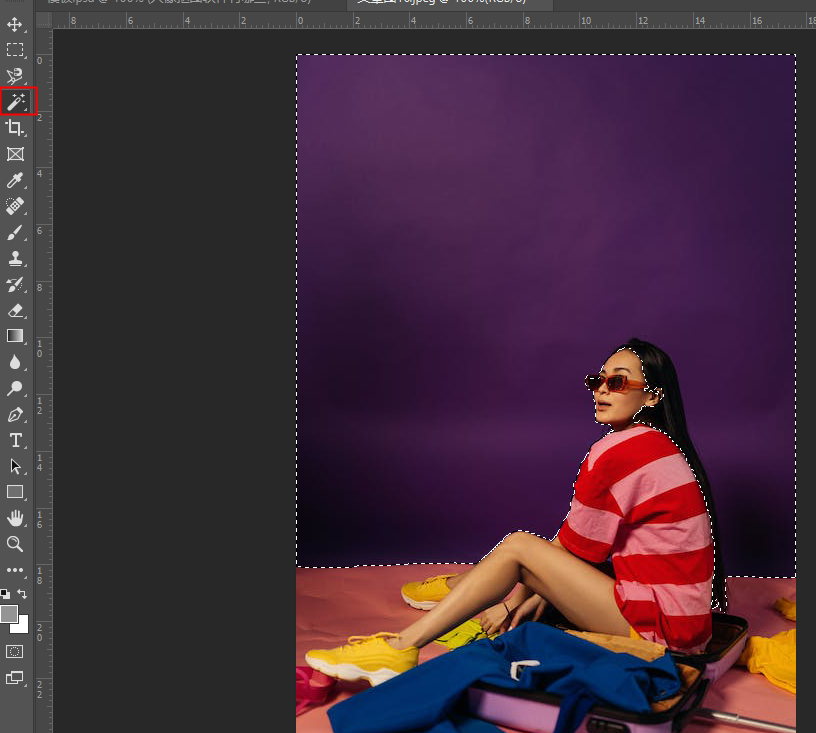Swap foreground and background colors
Viewport: 816px width, 733px height.
tap(23, 594)
